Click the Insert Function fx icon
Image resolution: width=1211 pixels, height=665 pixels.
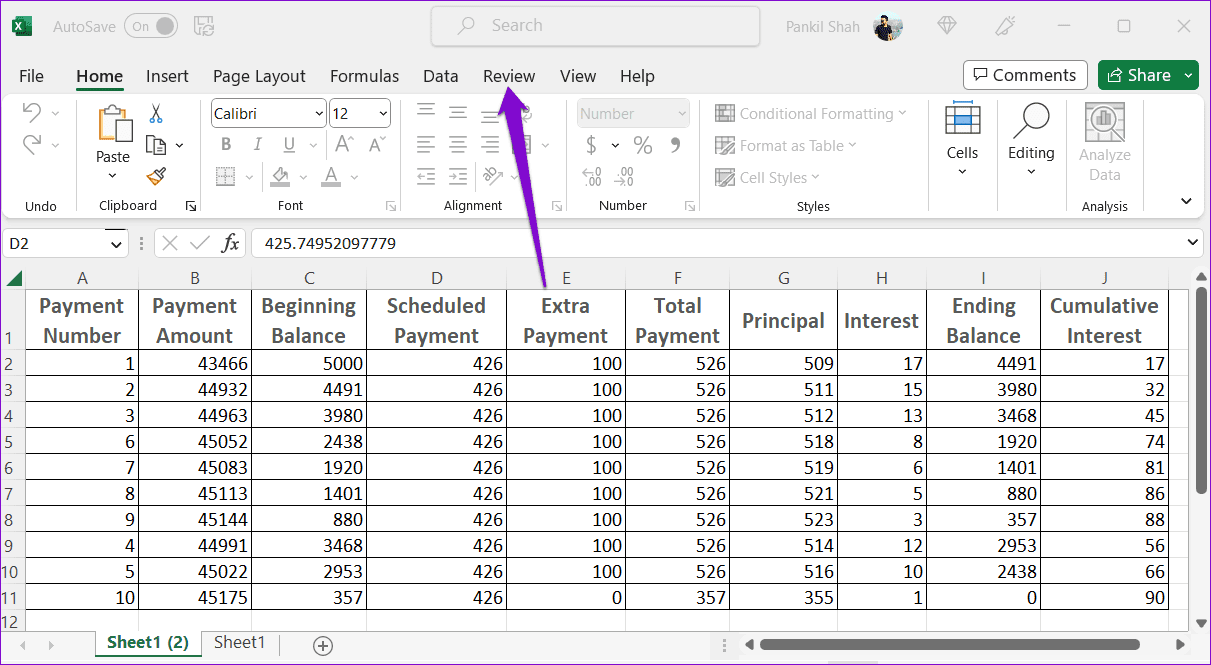(231, 243)
